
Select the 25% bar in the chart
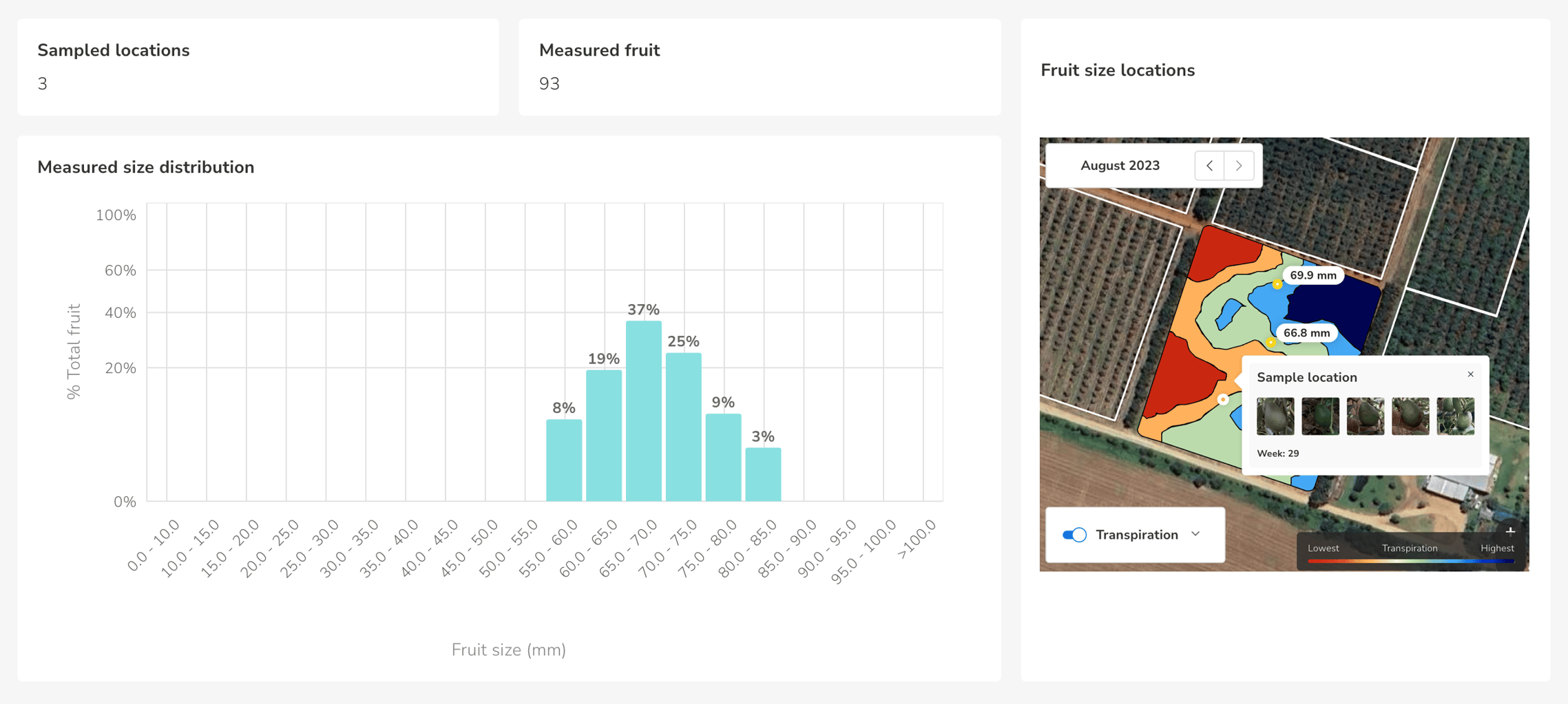coord(684,427)
